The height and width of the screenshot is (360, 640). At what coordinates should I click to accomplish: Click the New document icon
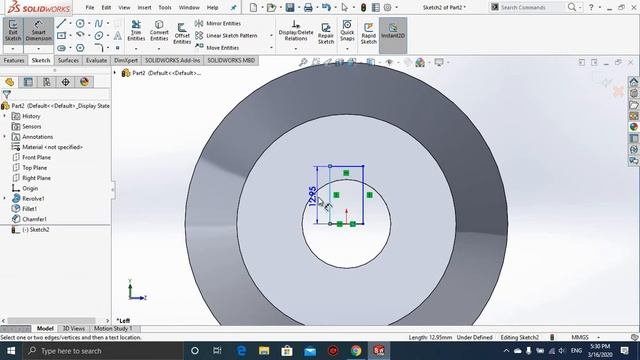(x=253, y=7)
